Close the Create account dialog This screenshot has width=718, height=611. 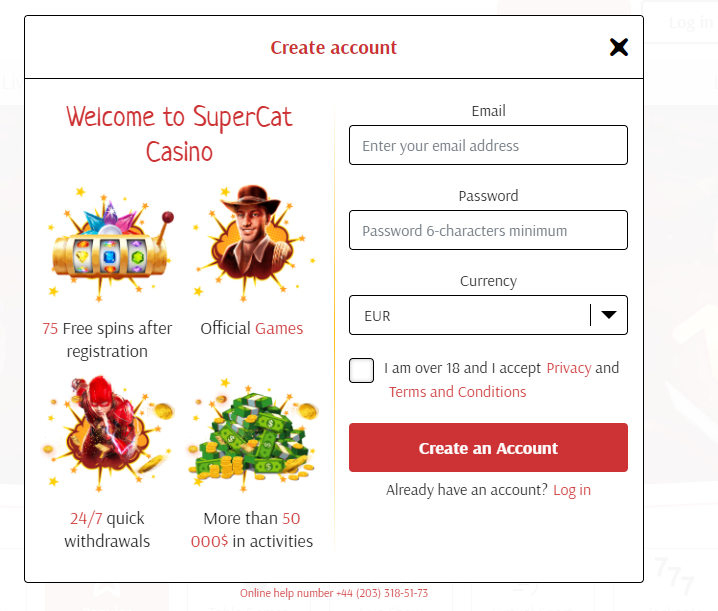point(619,47)
